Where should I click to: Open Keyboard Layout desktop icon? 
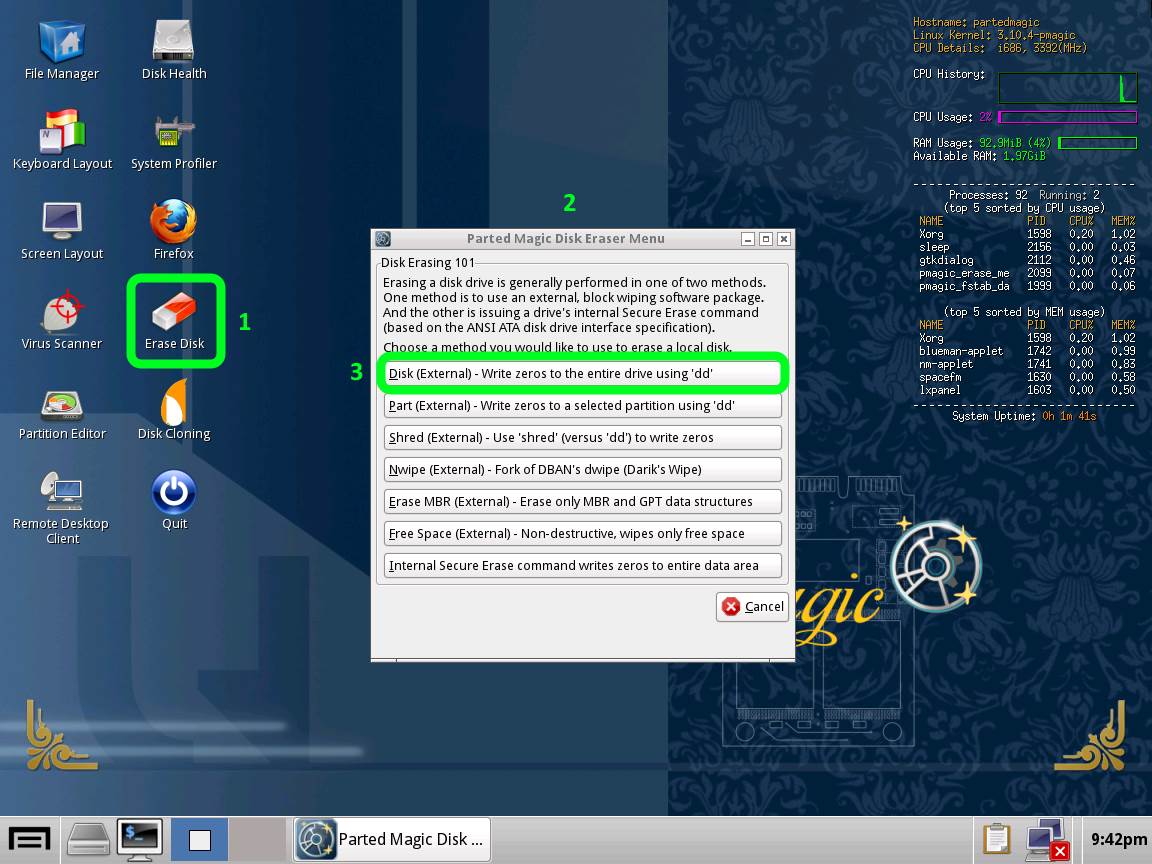pyautogui.click(x=62, y=140)
